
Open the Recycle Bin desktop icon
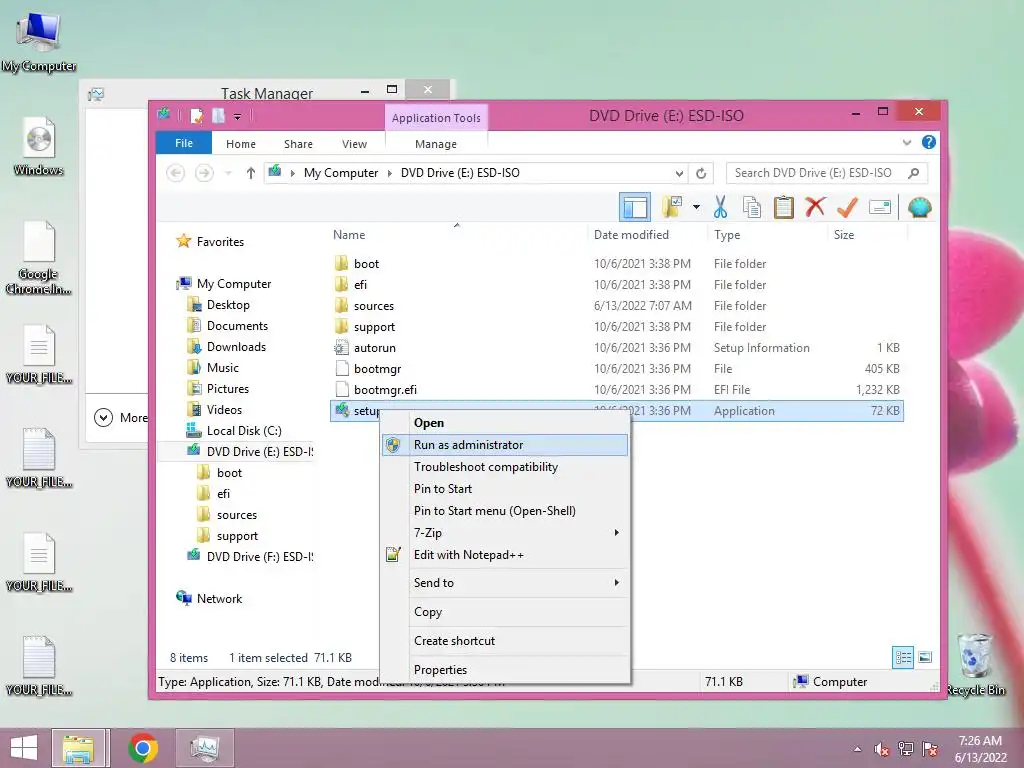[975, 664]
